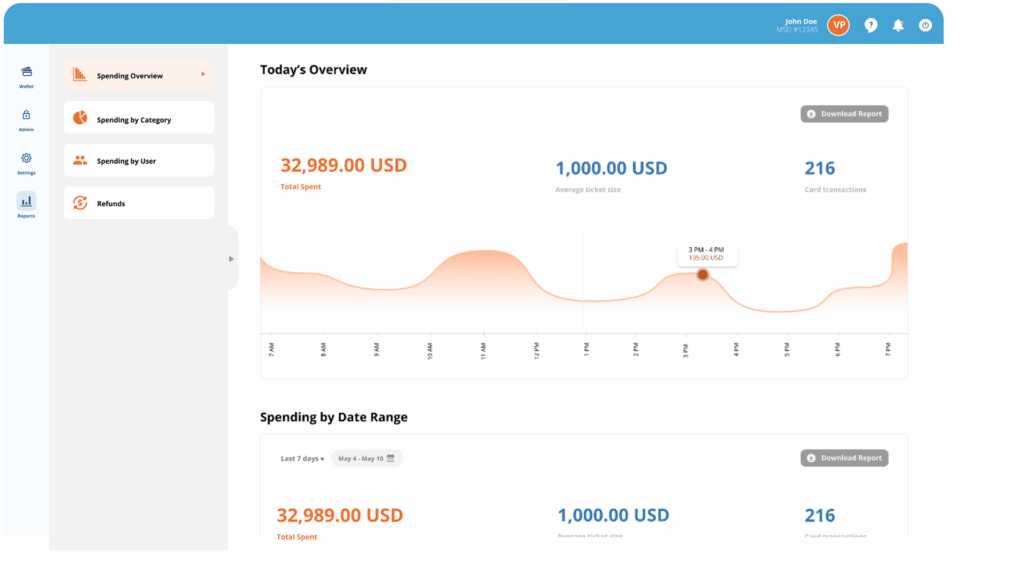Open the notifications bell icon
The height and width of the screenshot is (576, 1024).
coord(898,25)
